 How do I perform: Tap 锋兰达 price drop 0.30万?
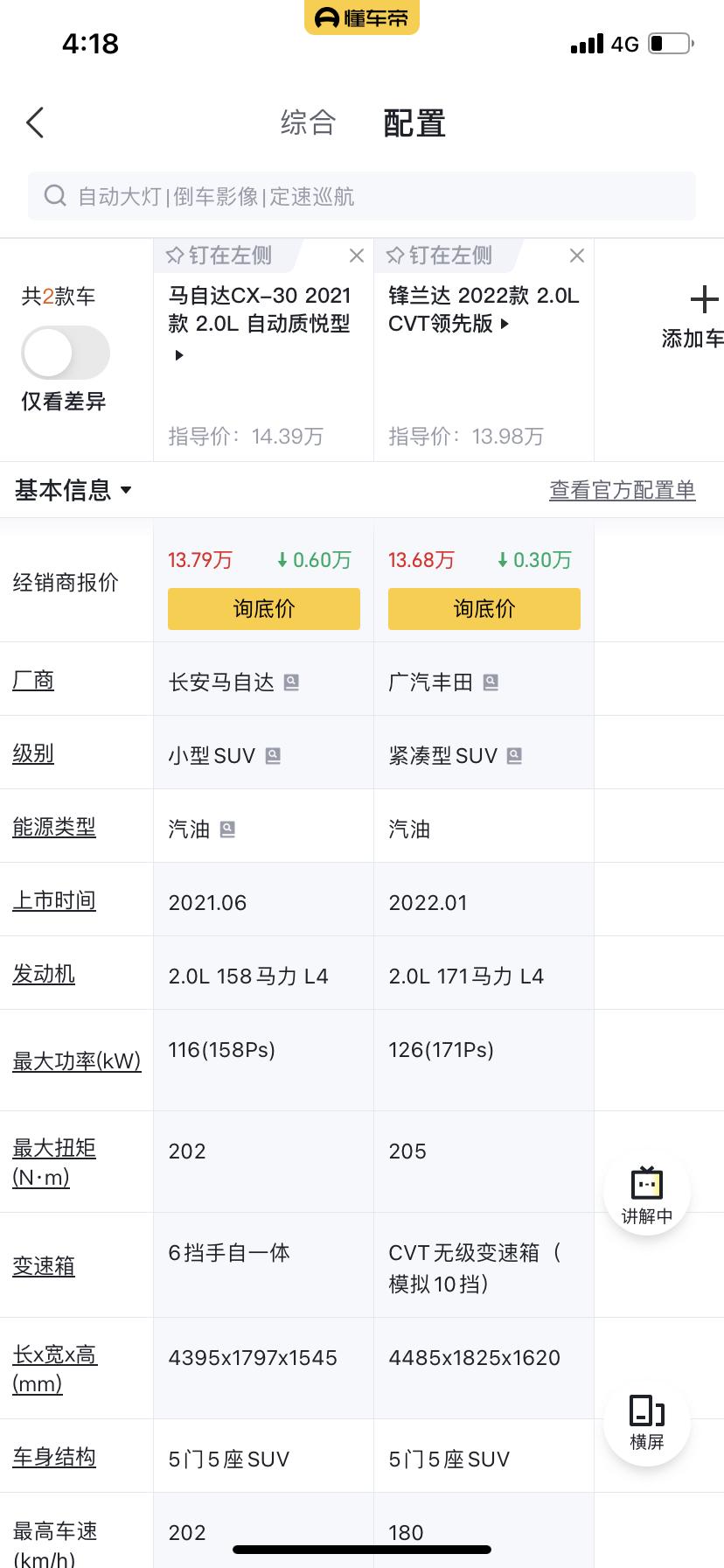point(533,560)
